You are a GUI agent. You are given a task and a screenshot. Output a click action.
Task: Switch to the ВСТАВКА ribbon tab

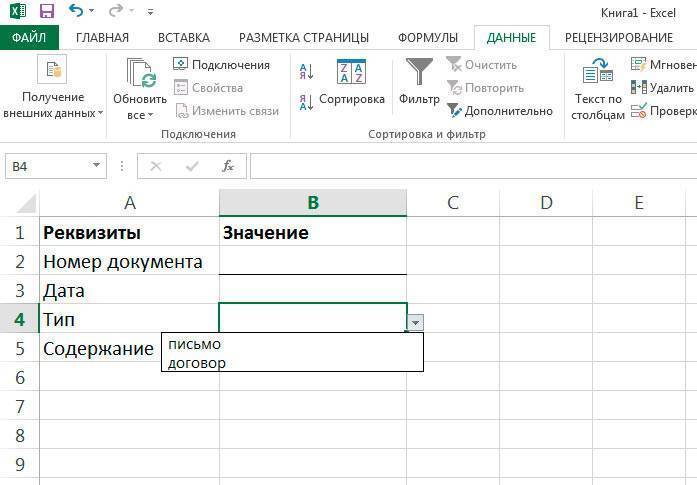coord(184,38)
